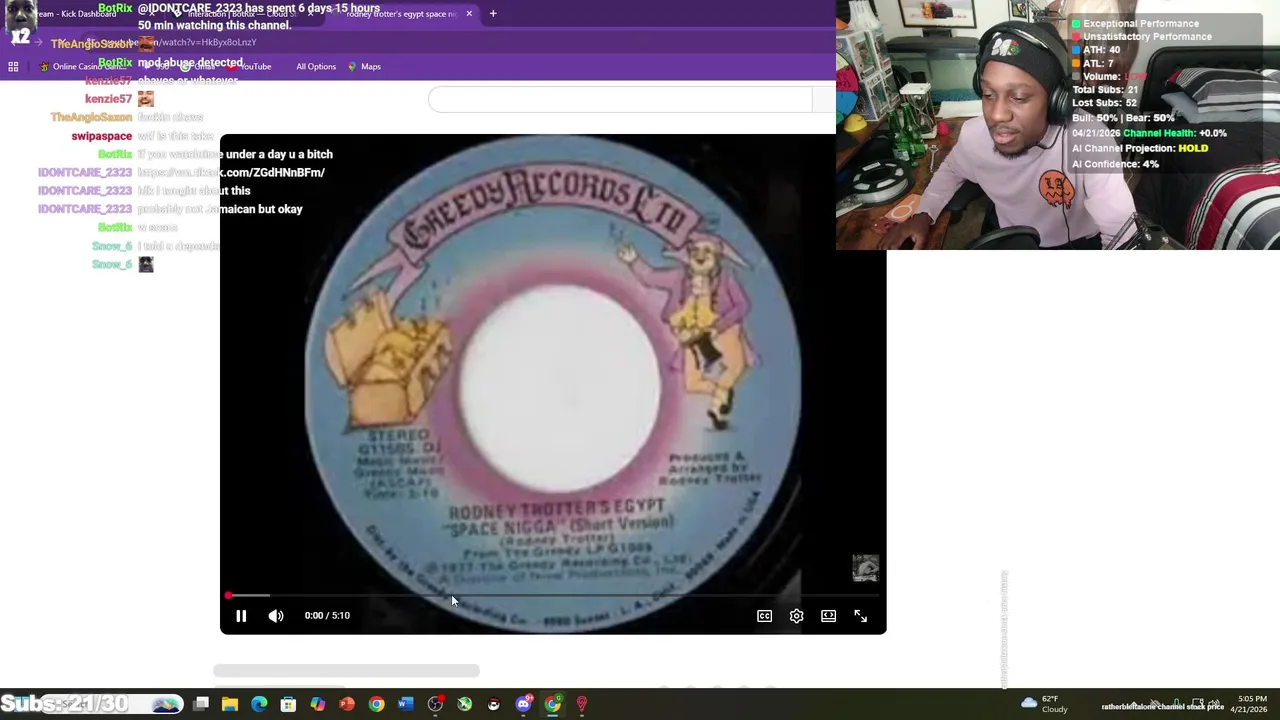Open OBS Studio from the taskbar
Screen dimensions: 1280x720
coord(435,705)
